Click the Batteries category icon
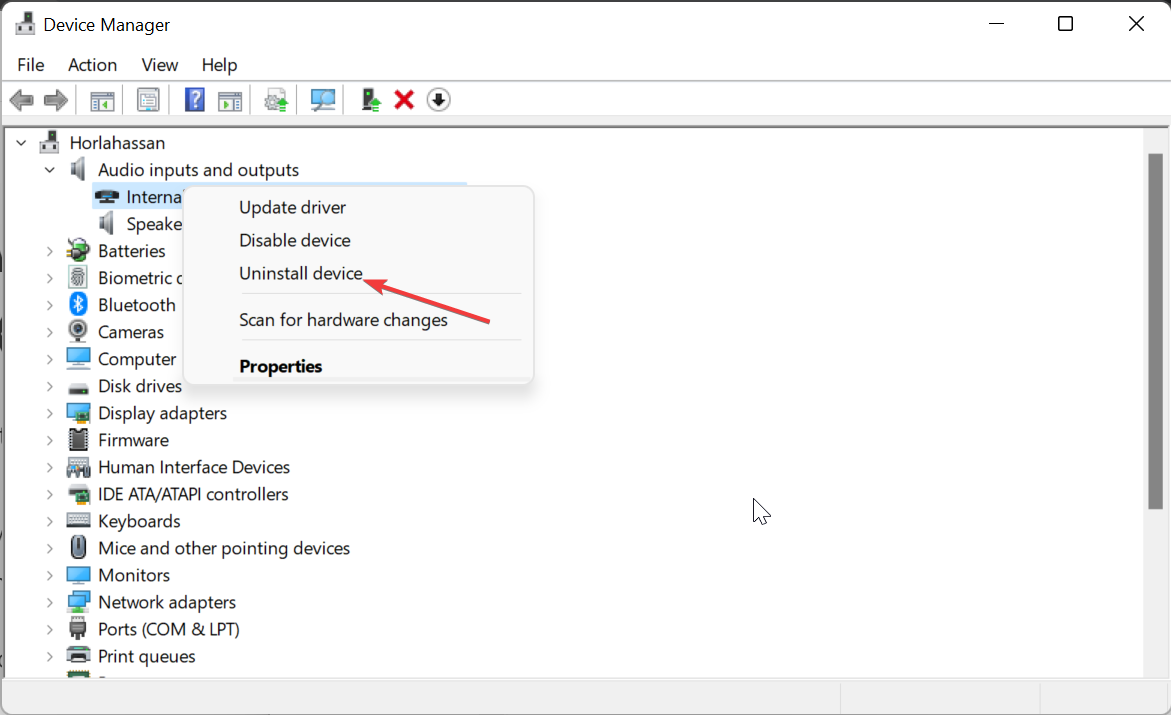 point(78,250)
